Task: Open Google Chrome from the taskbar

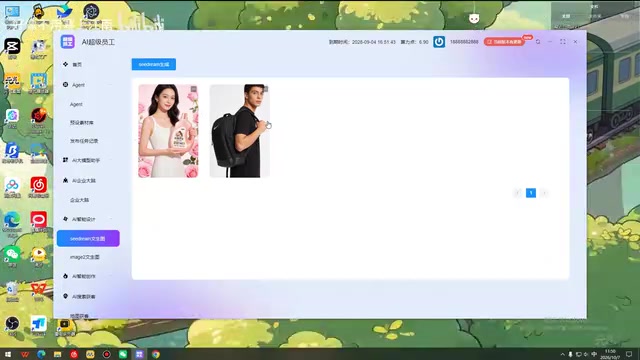Action: coord(156,354)
